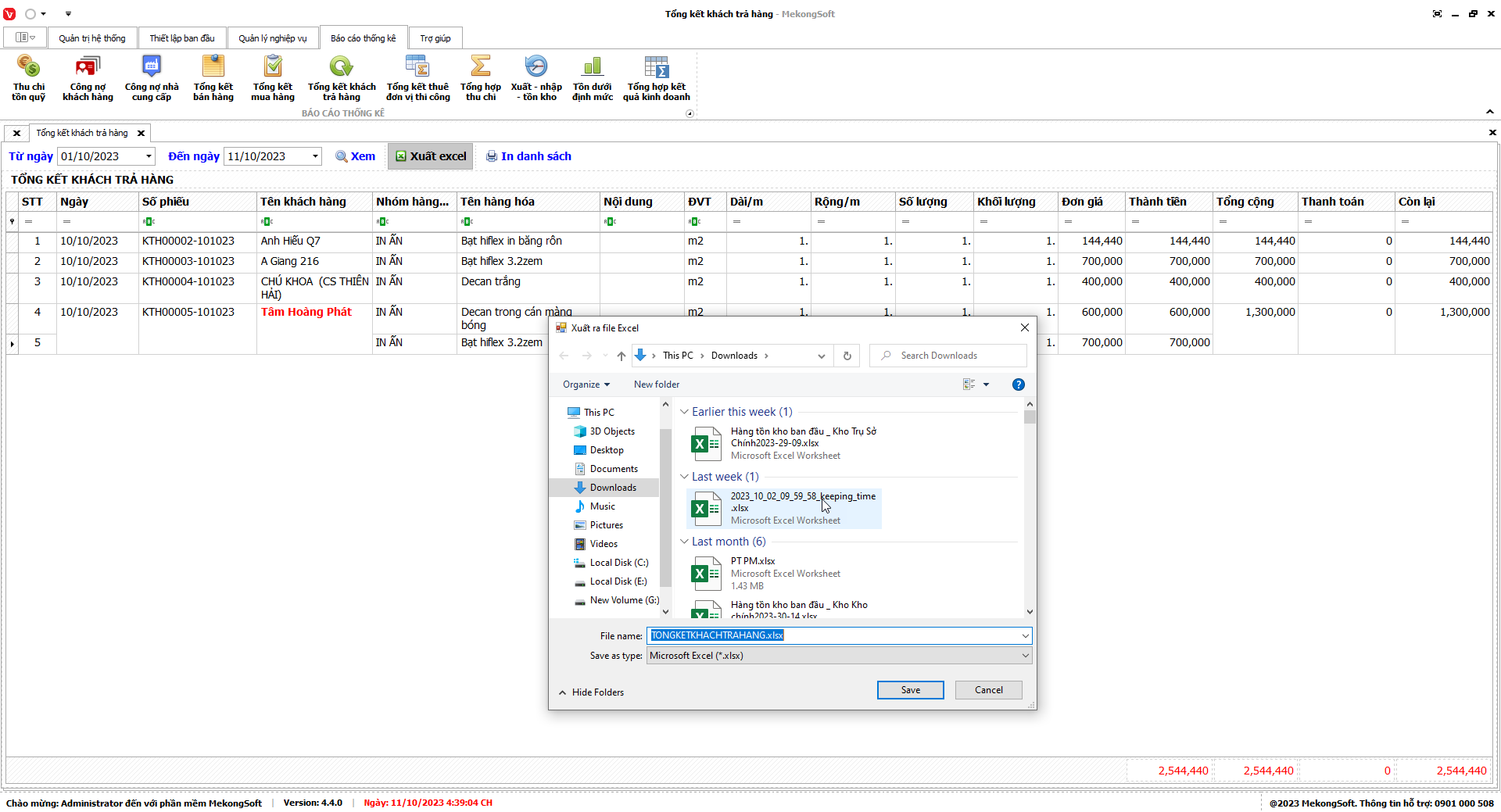Open Tồn dưới định mức chart icon
Viewport: 1501px width, 812px height.
pos(593,77)
